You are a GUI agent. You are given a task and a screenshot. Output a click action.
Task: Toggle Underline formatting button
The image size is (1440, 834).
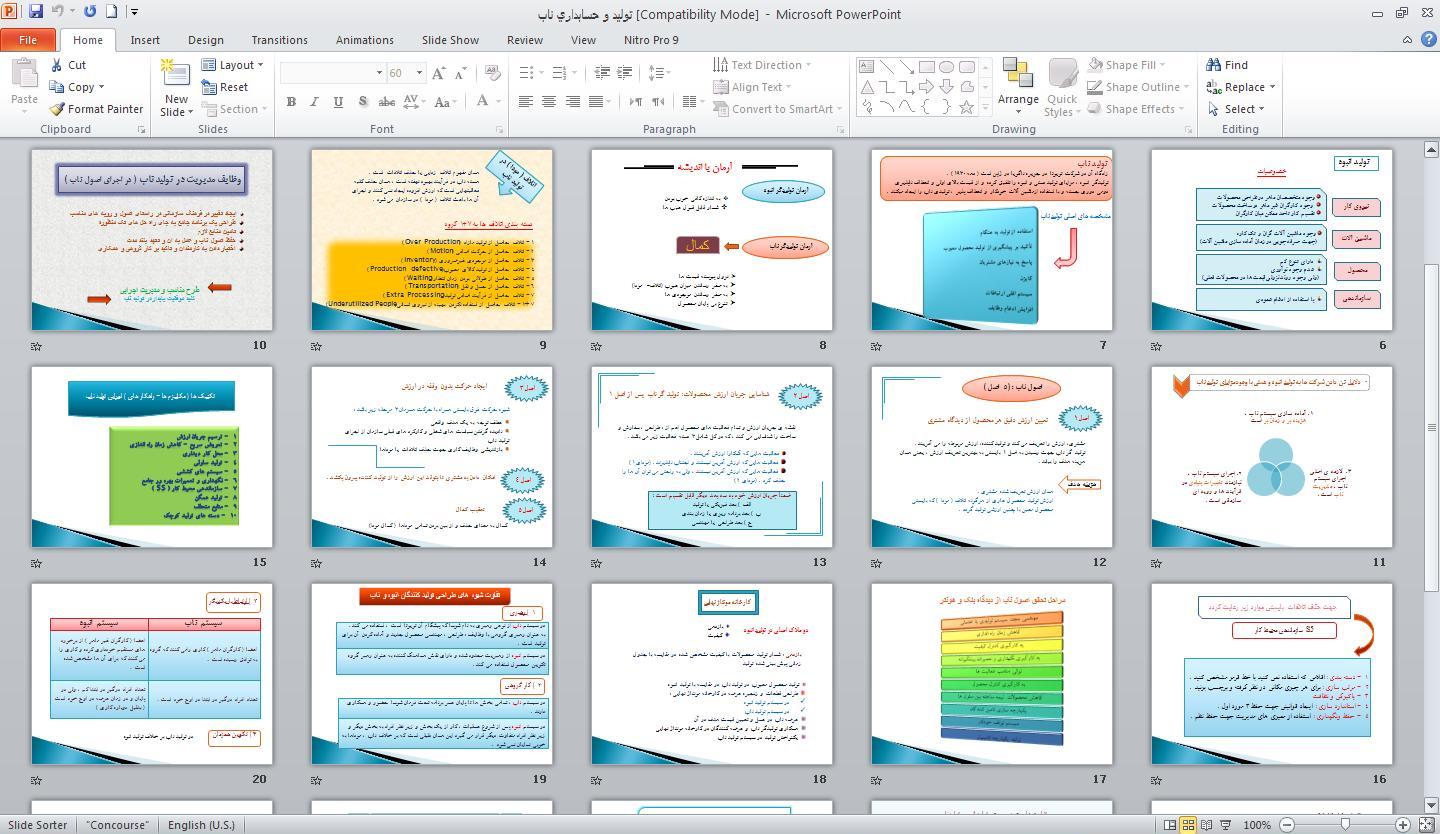[338, 102]
